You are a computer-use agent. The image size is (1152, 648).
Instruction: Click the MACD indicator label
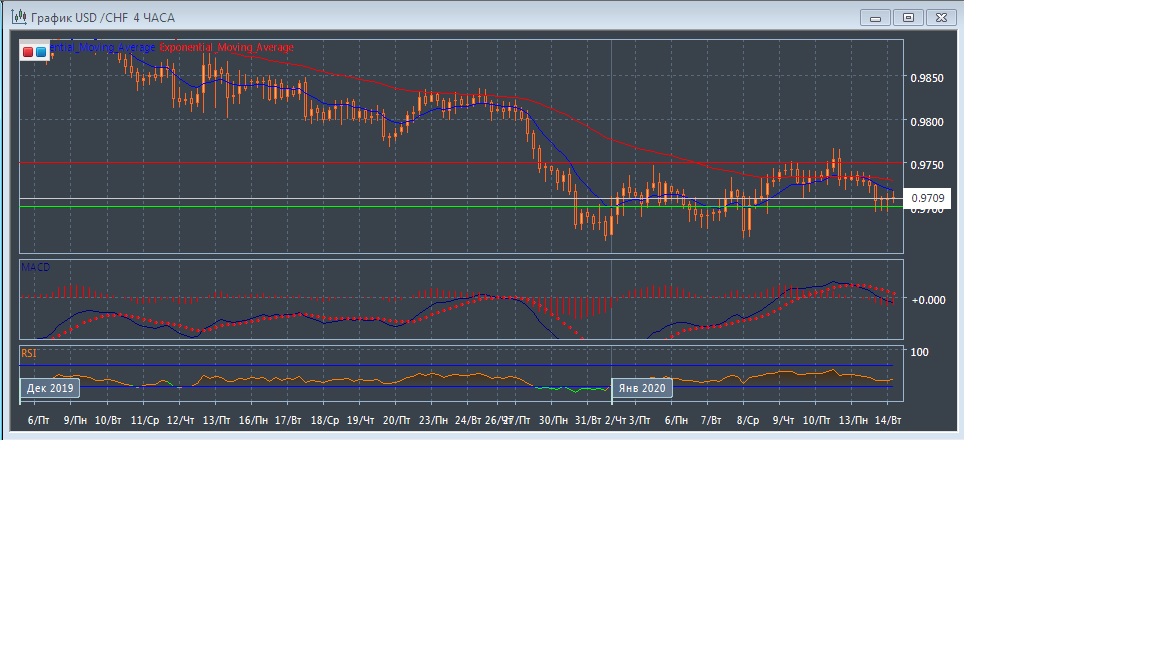pos(35,268)
